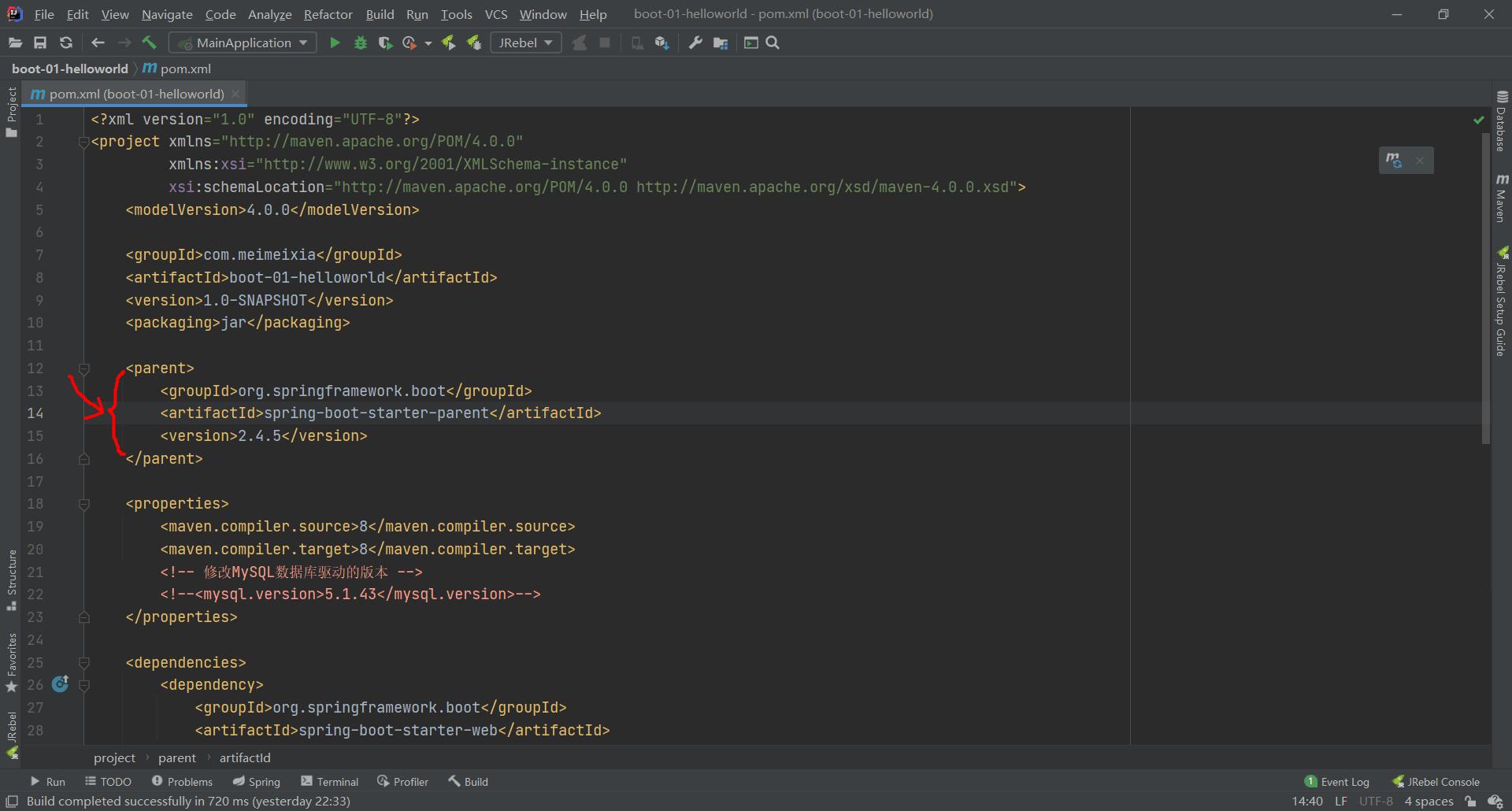The height and width of the screenshot is (811, 1512).
Task: Open Project Structure folder icon
Action: [x=720, y=43]
